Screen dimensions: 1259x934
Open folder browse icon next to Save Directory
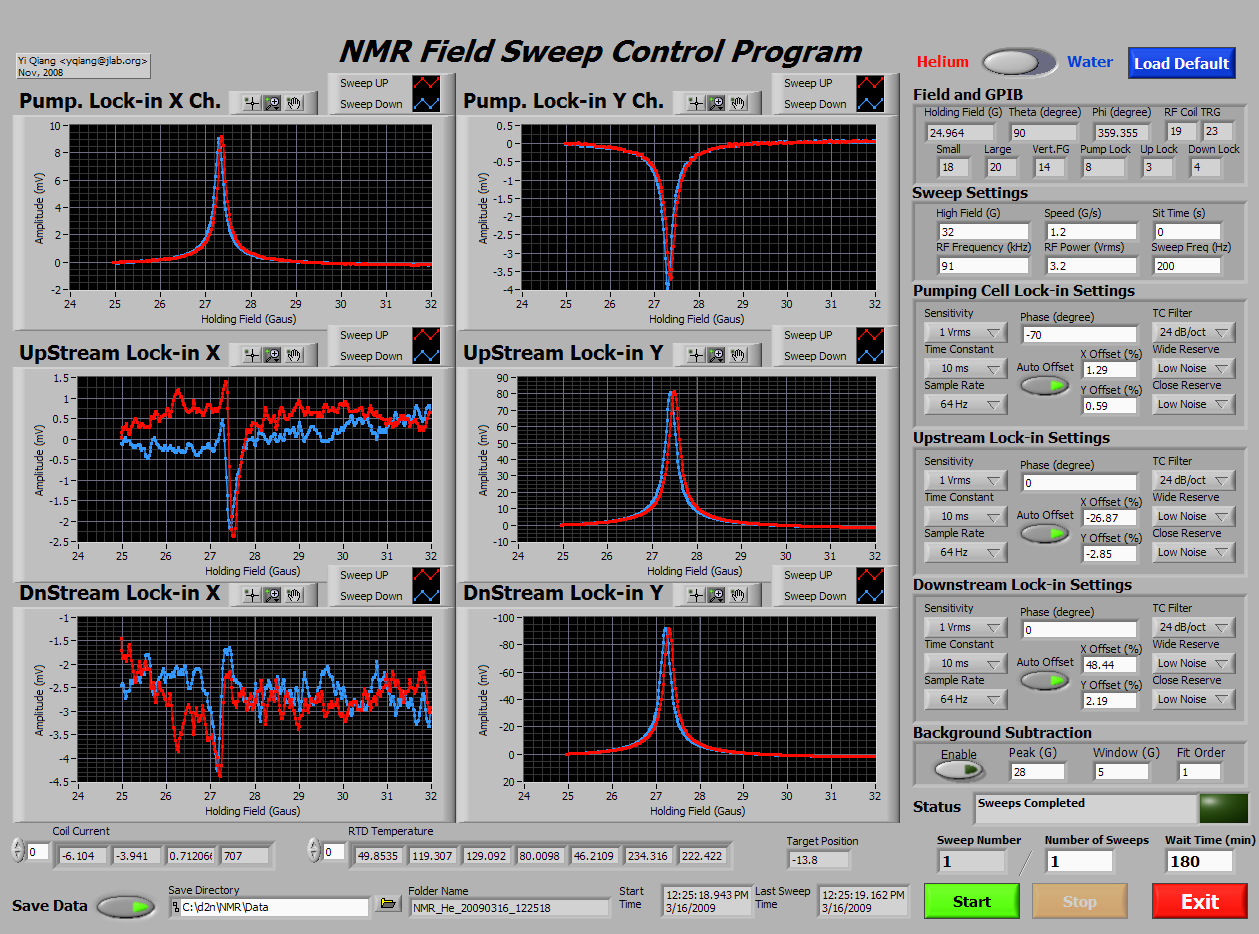tap(387, 905)
